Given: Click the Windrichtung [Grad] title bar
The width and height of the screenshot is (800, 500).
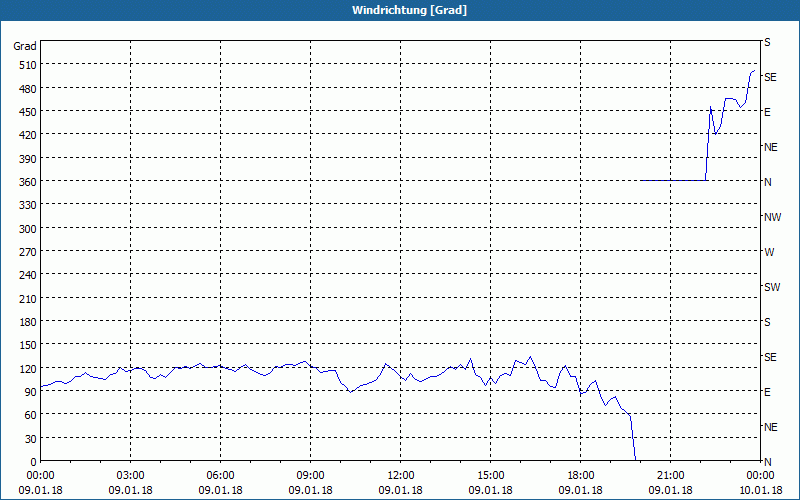Looking at the screenshot, I should tap(400, 10).
